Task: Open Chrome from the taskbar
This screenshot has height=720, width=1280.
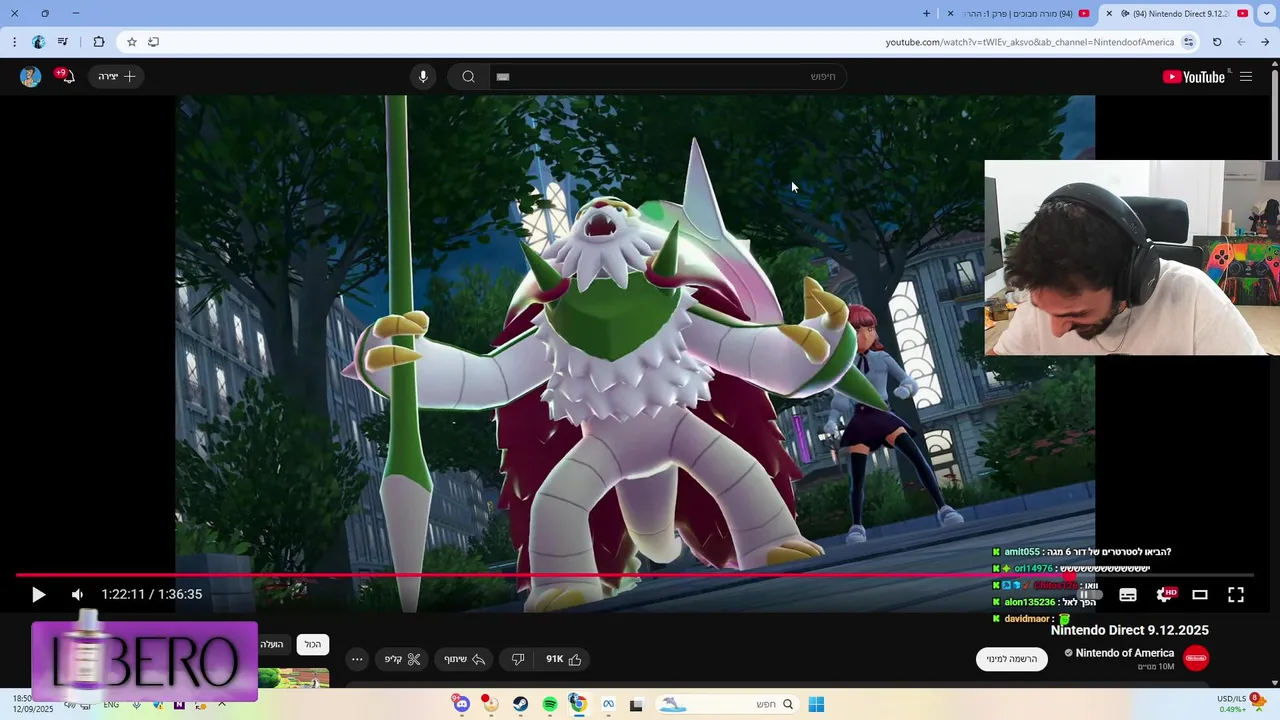Action: coord(578,704)
